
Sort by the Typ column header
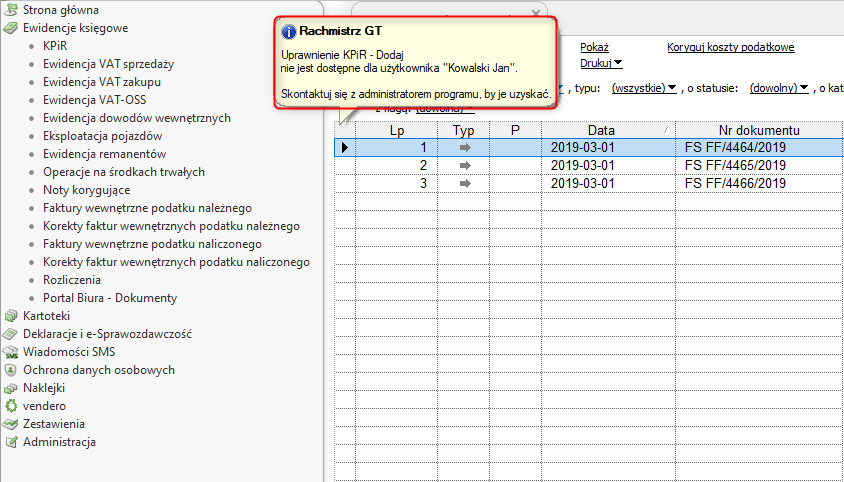pos(463,130)
